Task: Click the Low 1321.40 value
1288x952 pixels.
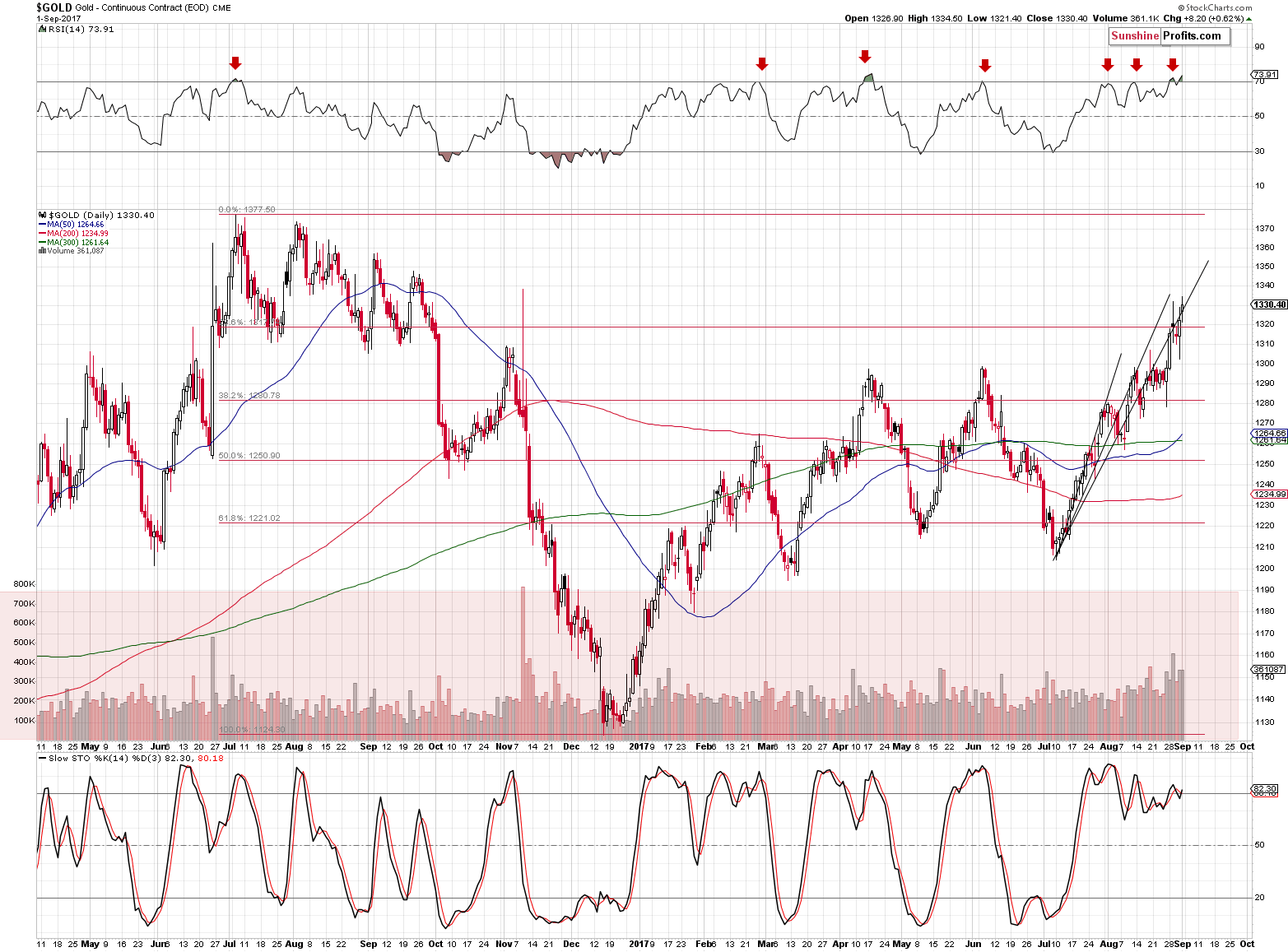Action: coord(994,18)
